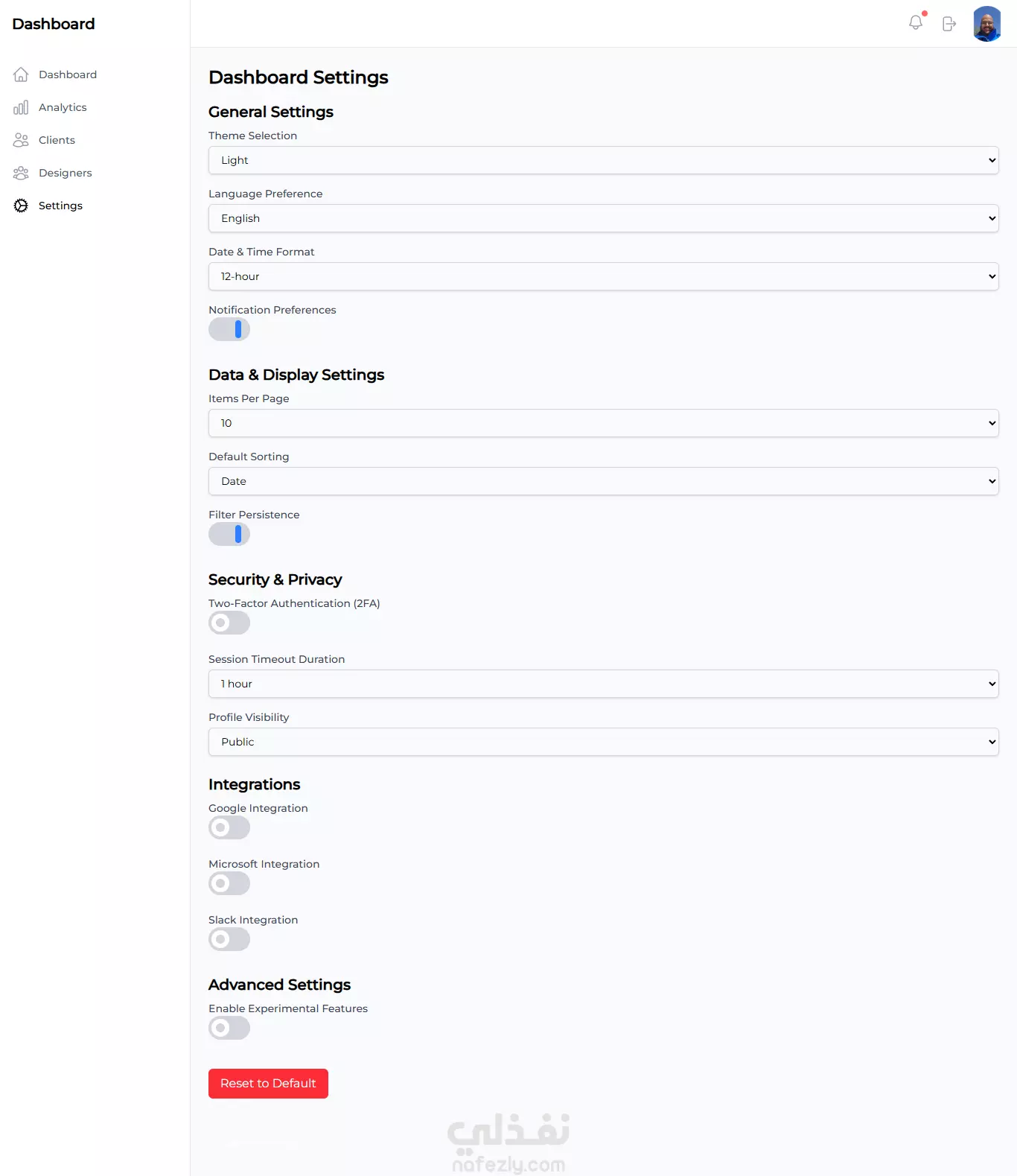This screenshot has height=1176, width=1017.
Task: Select Clients from the sidebar menu
Action: tap(57, 140)
